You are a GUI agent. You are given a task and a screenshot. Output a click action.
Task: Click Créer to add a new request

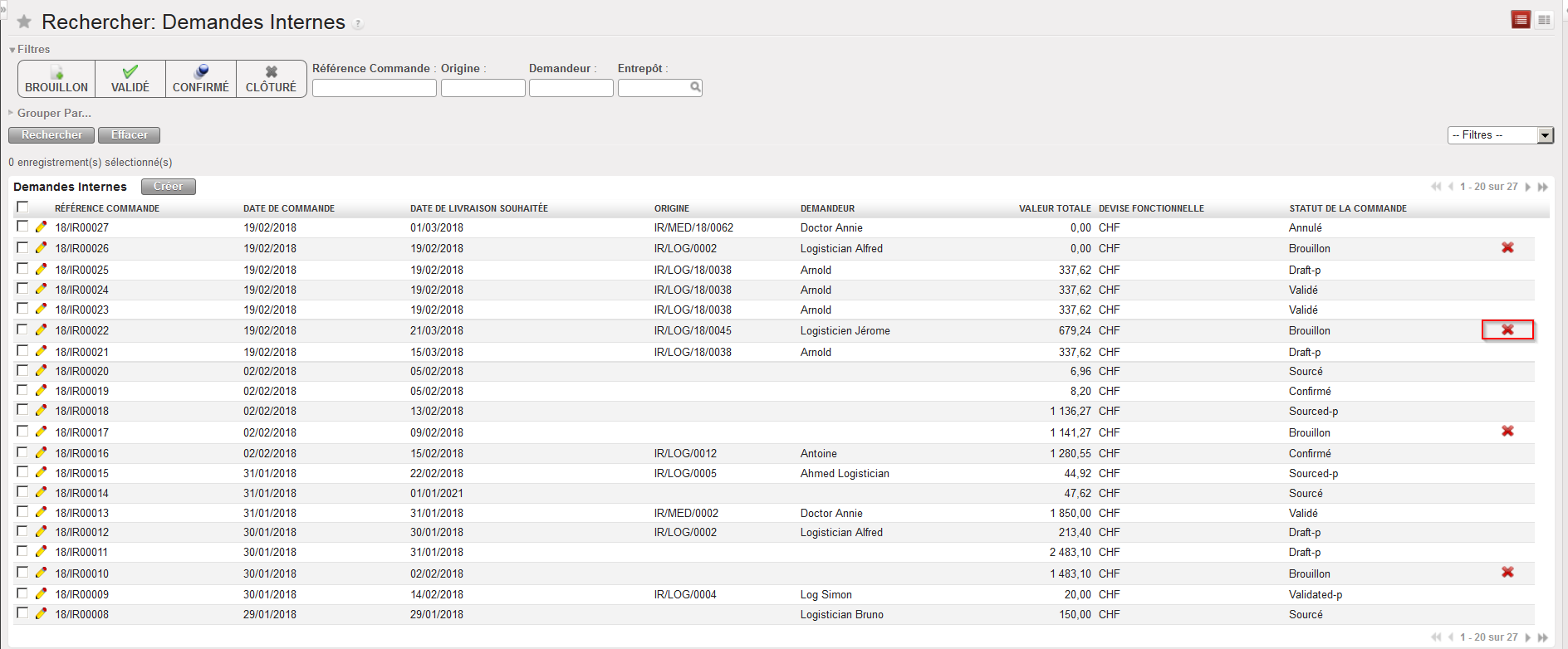(168, 187)
